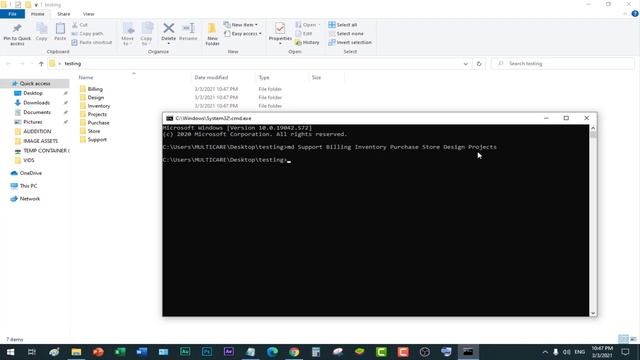Click the New folder icon
Screen dimensions: 640x360
pyautogui.click(x=212, y=28)
